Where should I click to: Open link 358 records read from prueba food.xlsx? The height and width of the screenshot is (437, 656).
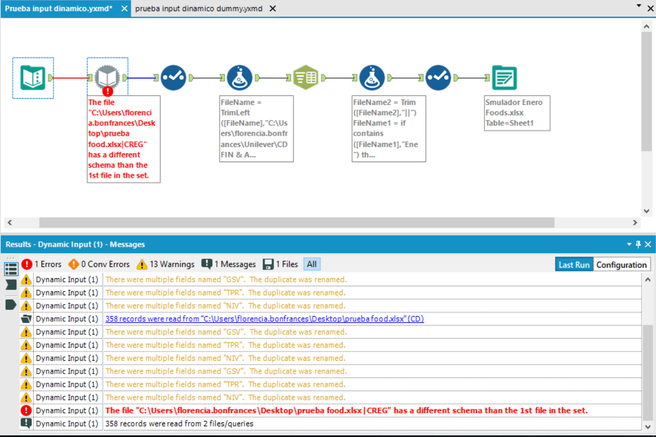264,319
